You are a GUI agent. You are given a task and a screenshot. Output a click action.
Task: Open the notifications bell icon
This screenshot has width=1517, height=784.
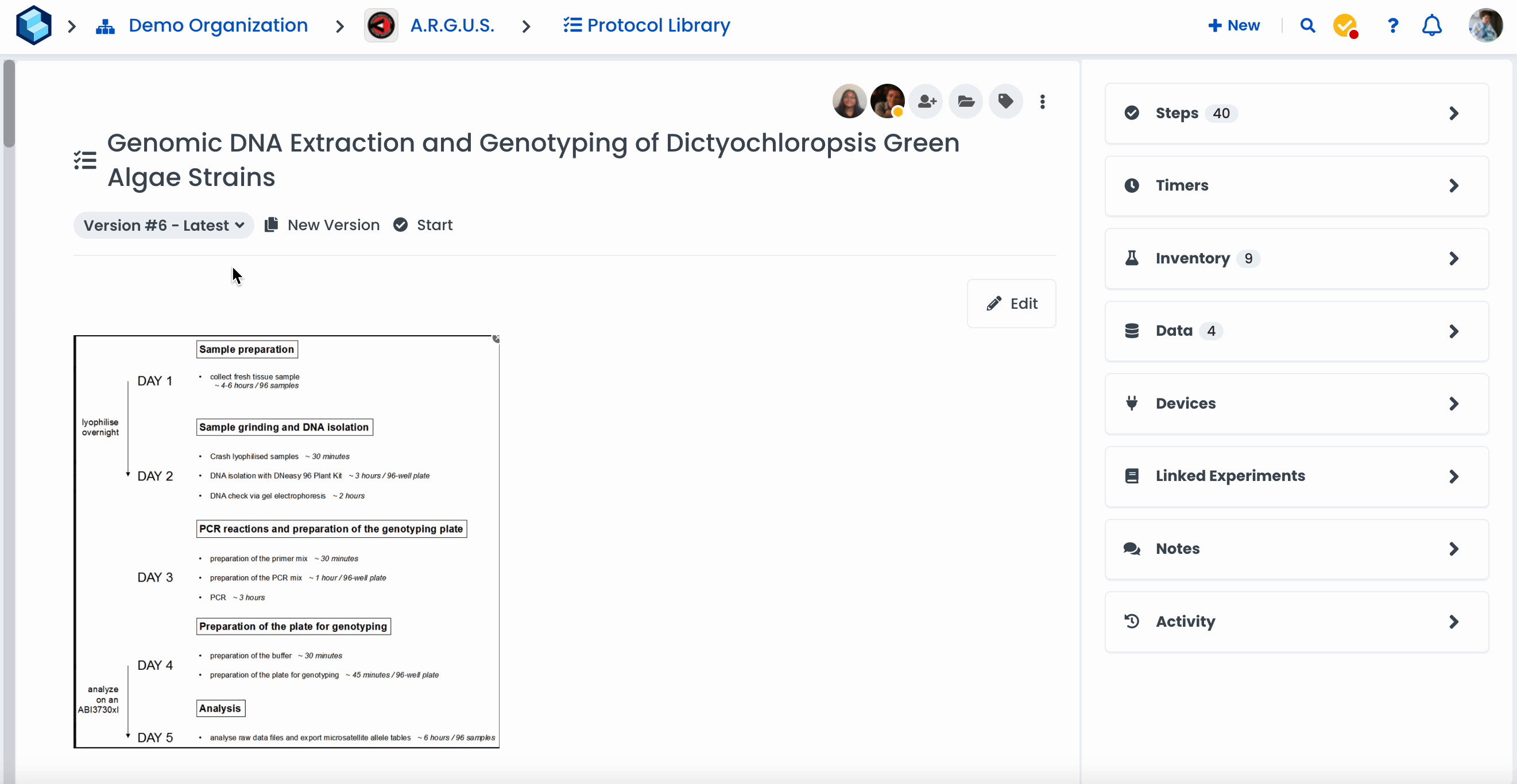tap(1431, 25)
